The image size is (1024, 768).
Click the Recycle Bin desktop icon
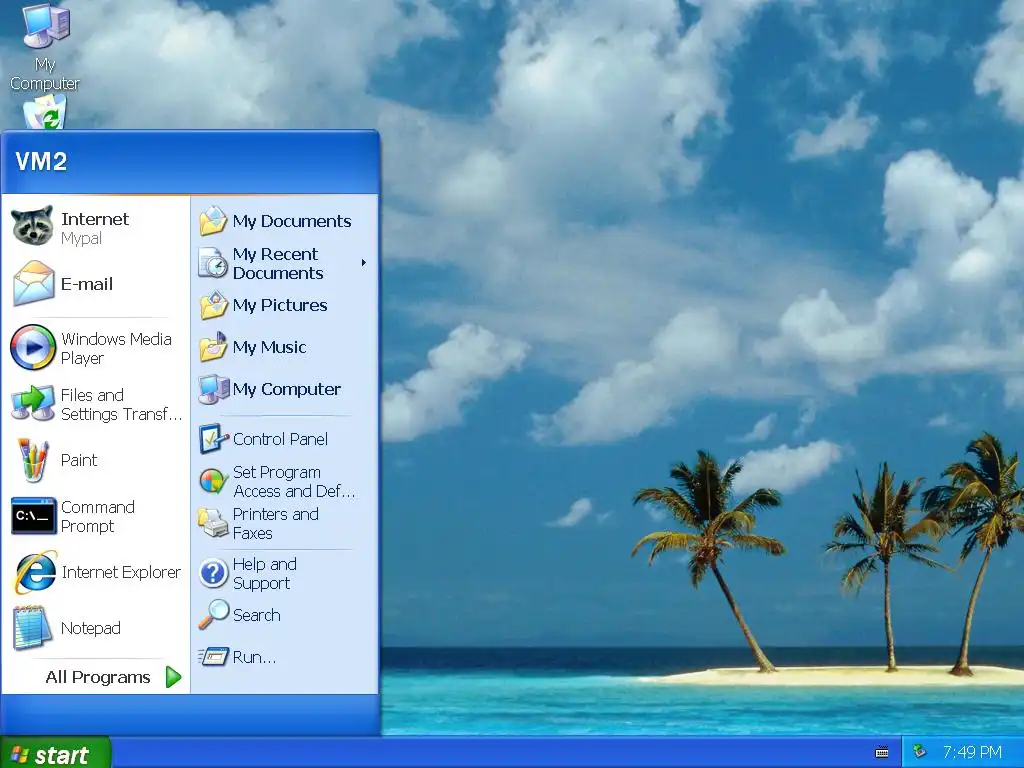[45, 112]
